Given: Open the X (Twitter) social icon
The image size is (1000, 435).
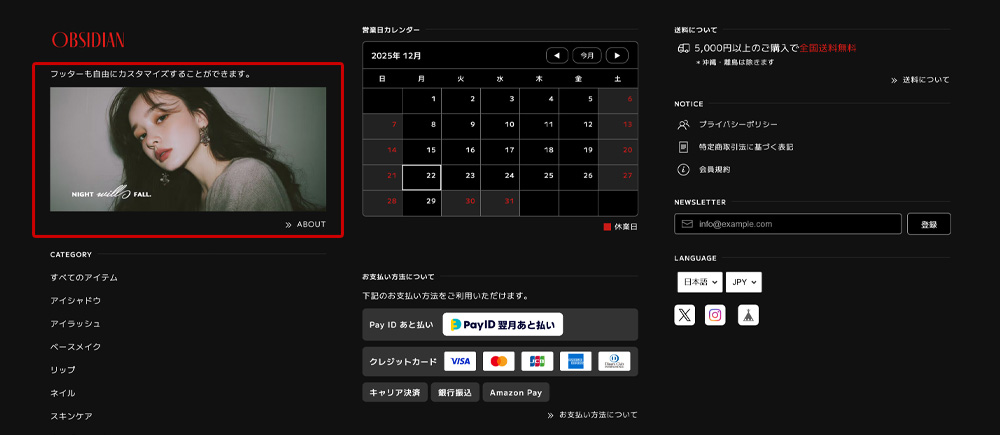Looking at the screenshot, I should (x=684, y=315).
